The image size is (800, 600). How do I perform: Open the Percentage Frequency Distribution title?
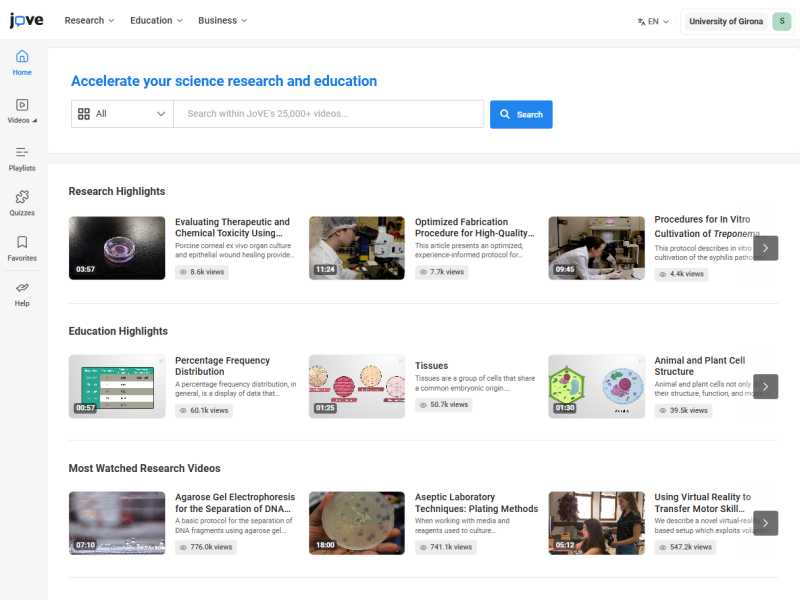pos(222,366)
